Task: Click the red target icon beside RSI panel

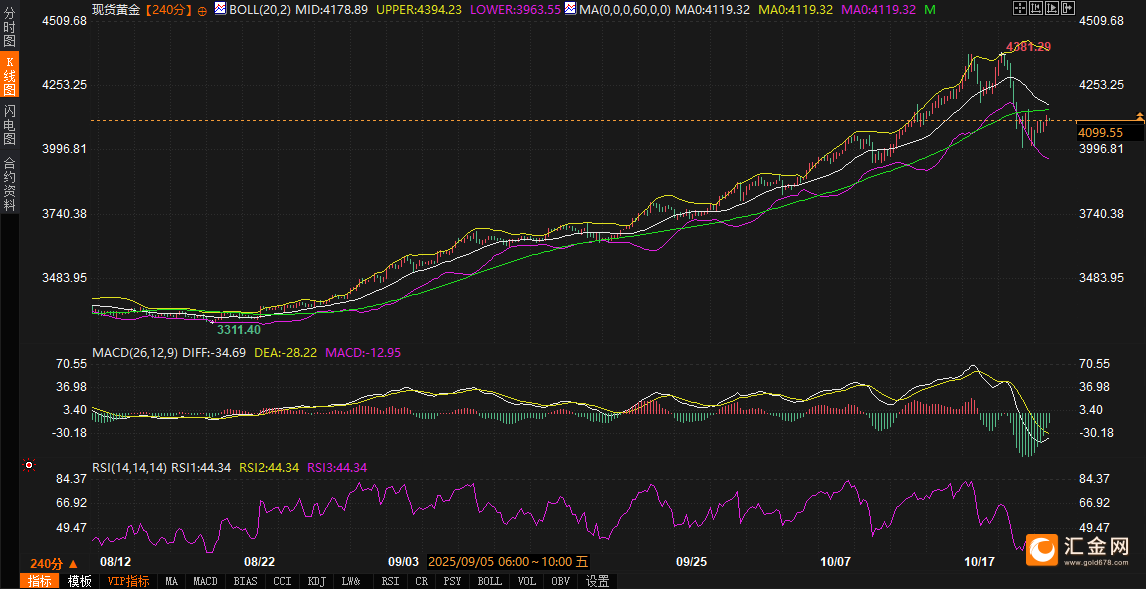Action: coord(29,465)
